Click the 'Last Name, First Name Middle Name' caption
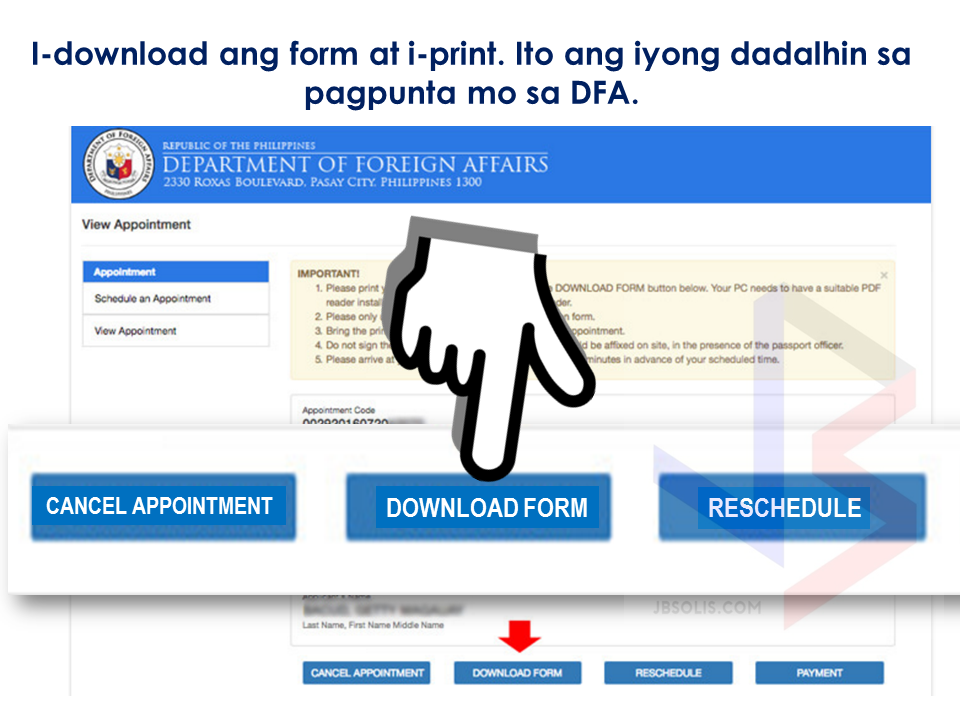Image resolution: width=960 pixels, height=720 pixels. pyautogui.click(x=373, y=625)
